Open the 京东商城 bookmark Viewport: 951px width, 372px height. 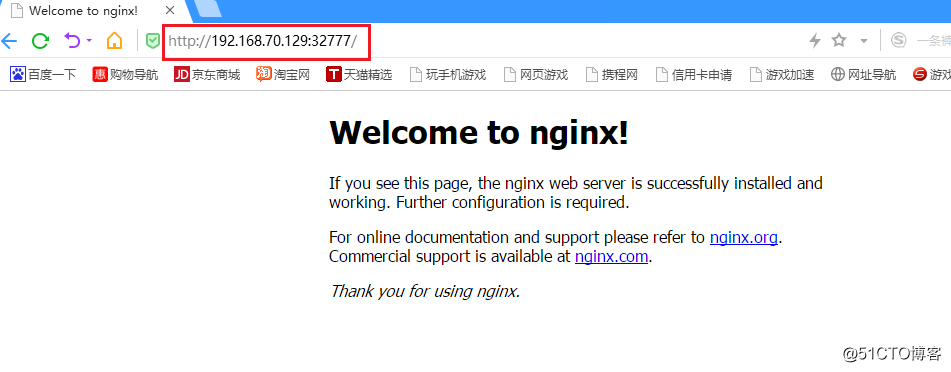click(207, 75)
